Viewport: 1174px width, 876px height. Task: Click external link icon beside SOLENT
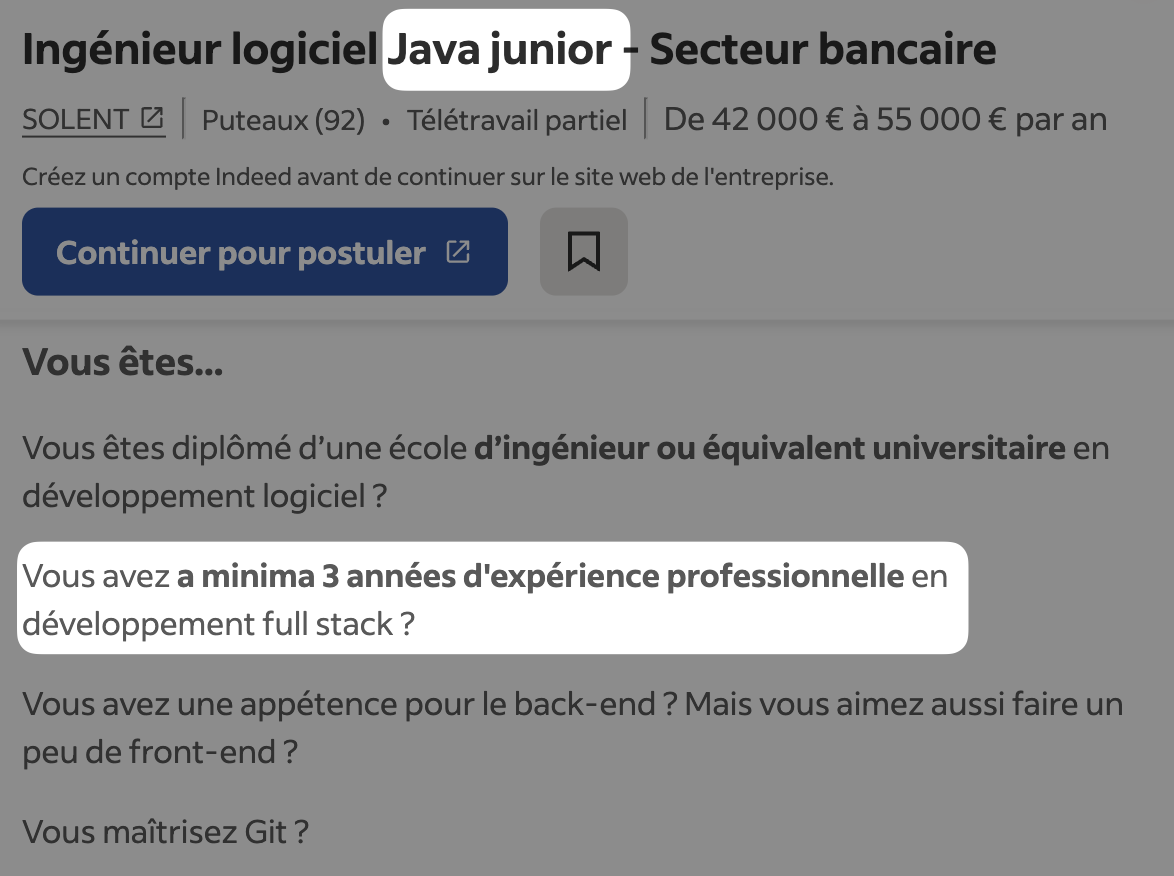coord(152,119)
